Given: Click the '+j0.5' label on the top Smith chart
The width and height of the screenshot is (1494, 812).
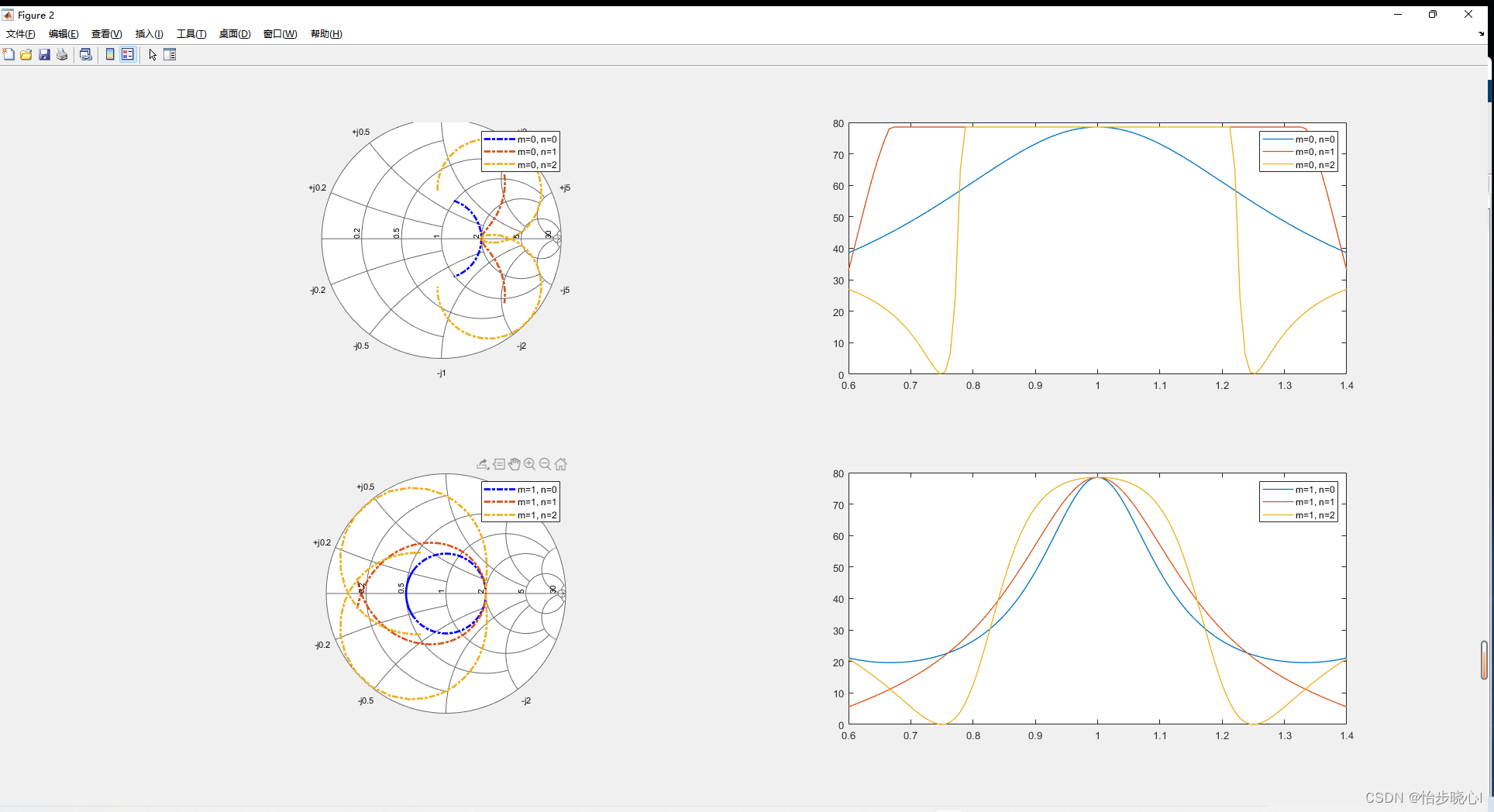Looking at the screenshot, I should point(361,132).
